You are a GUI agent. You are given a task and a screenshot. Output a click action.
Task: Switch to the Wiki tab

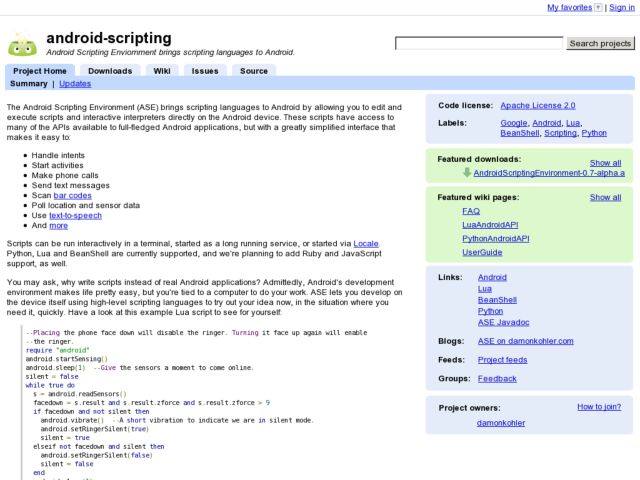click(x=161, y=71)
